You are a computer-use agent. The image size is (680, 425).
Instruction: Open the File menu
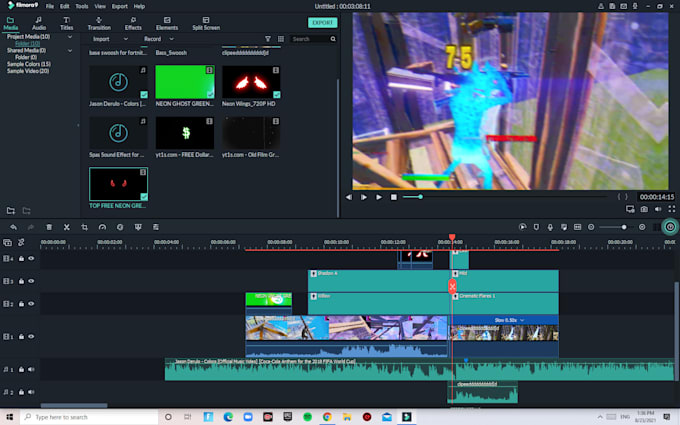tap(50, 7)
